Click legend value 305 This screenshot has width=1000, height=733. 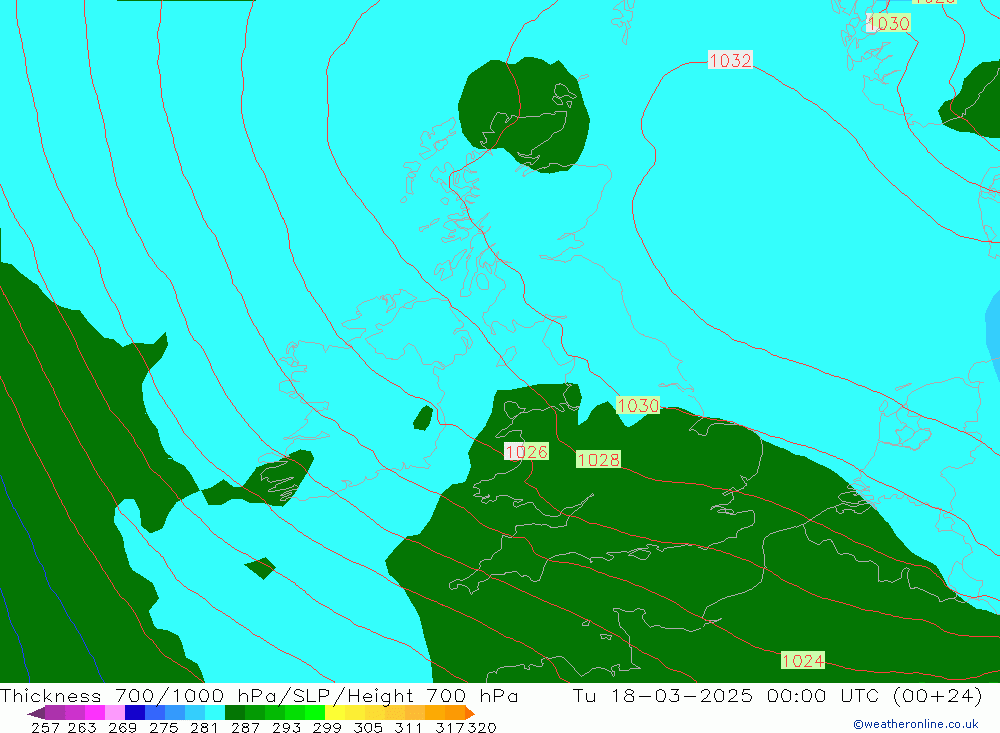(x=368, y=727)
